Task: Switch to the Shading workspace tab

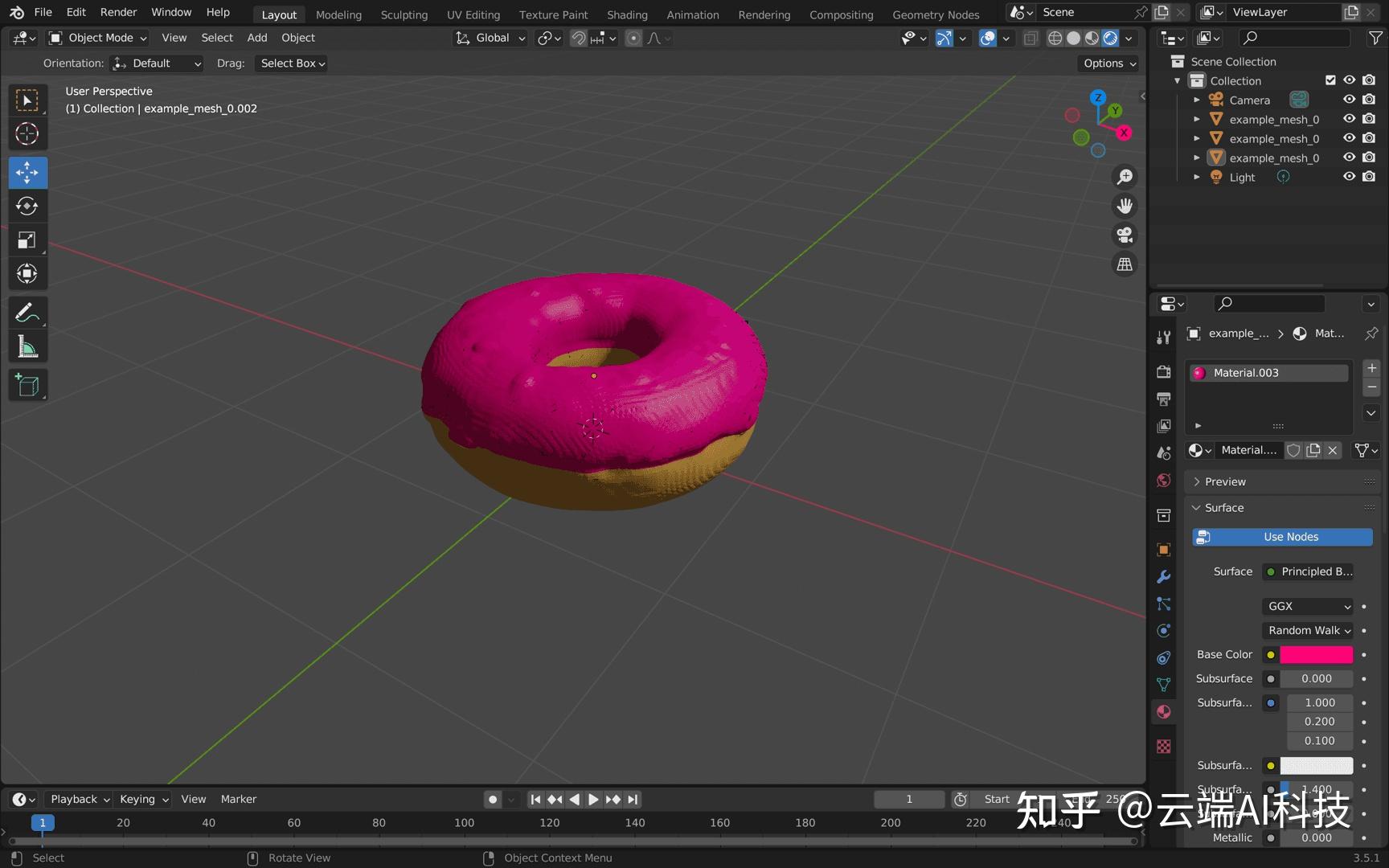Action: (x=627, y=14)
